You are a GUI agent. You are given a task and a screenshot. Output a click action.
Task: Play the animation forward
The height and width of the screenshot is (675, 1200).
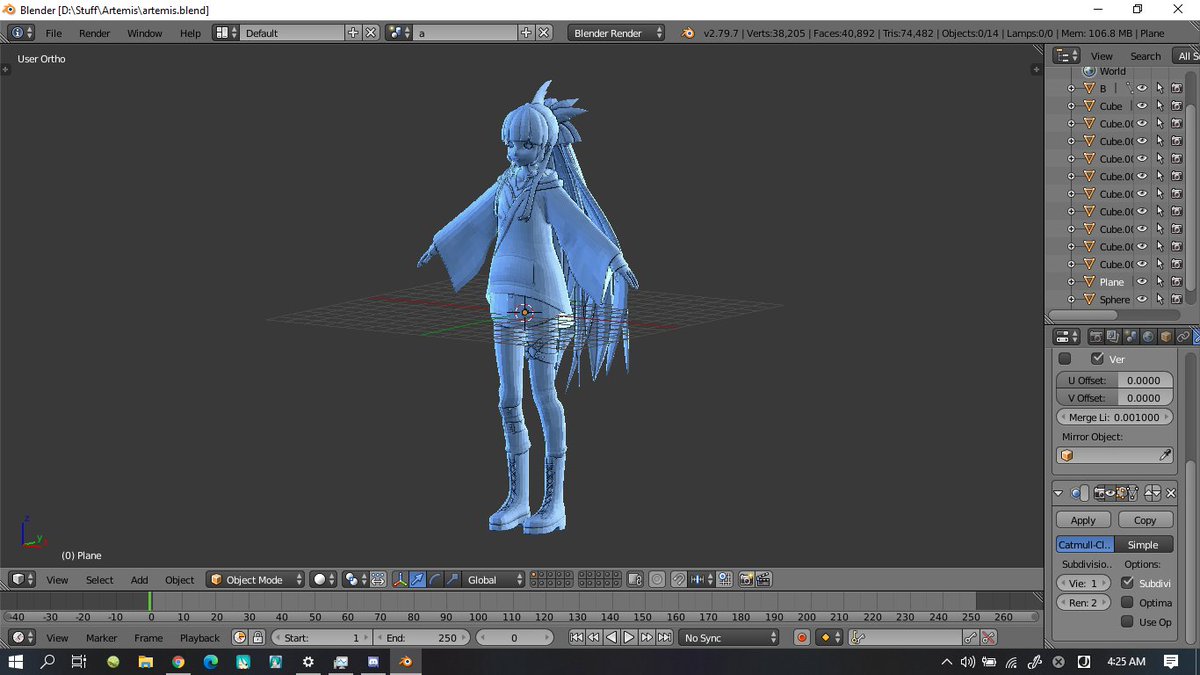point(629,638)
